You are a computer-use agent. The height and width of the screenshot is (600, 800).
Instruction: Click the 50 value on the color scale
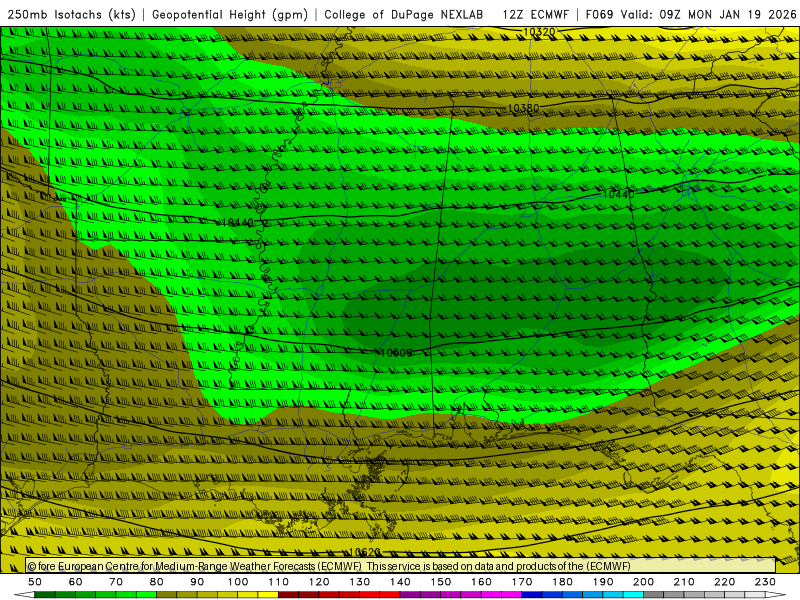(35, 582)
